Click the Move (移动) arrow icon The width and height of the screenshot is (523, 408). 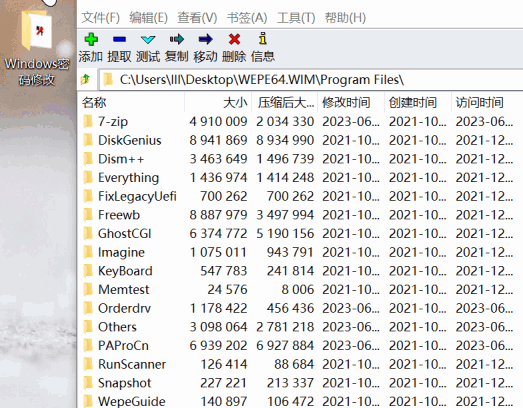pyautogui.click(x=205, y=39)
